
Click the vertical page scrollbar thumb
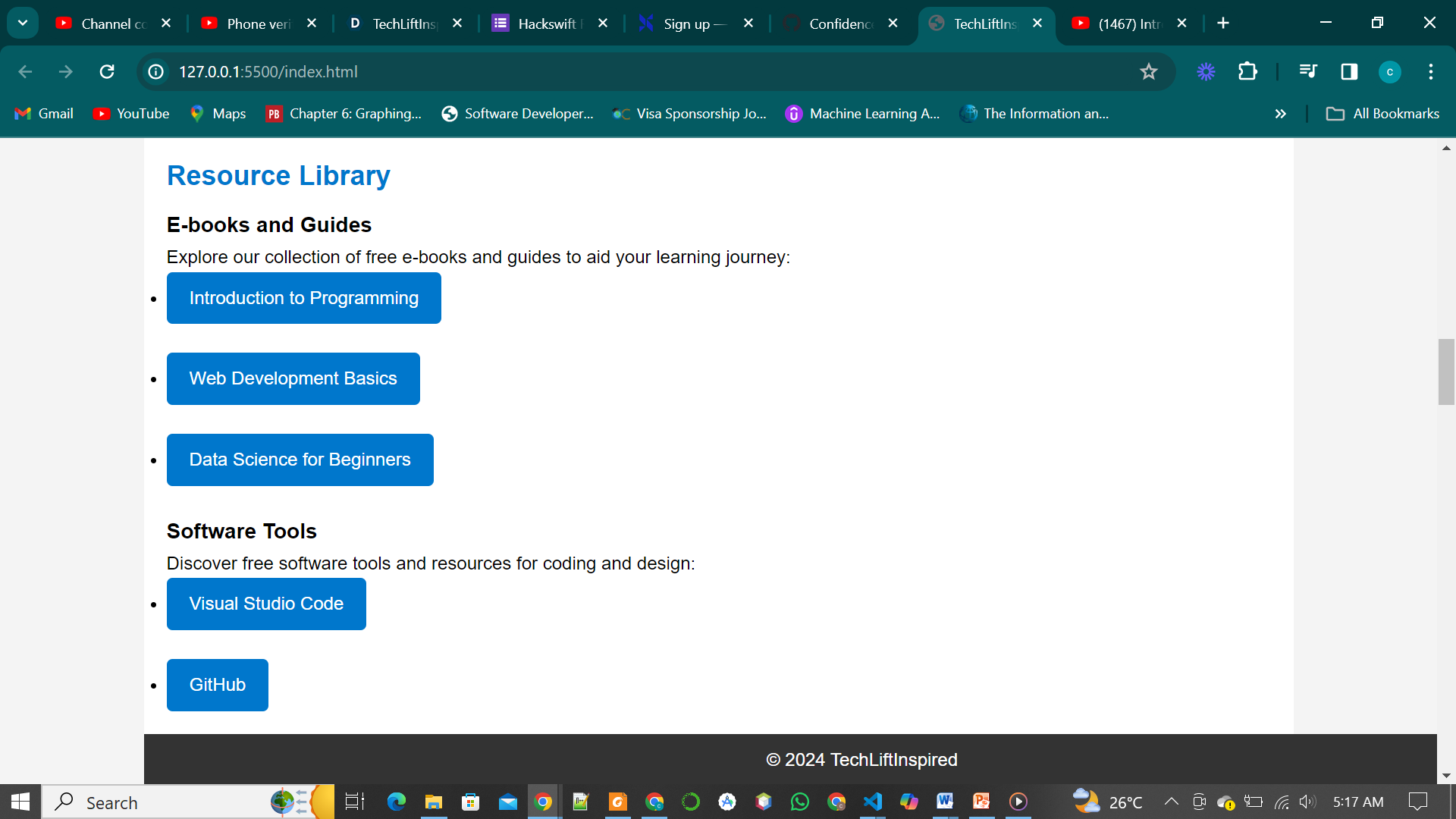tap(1445, 372)
